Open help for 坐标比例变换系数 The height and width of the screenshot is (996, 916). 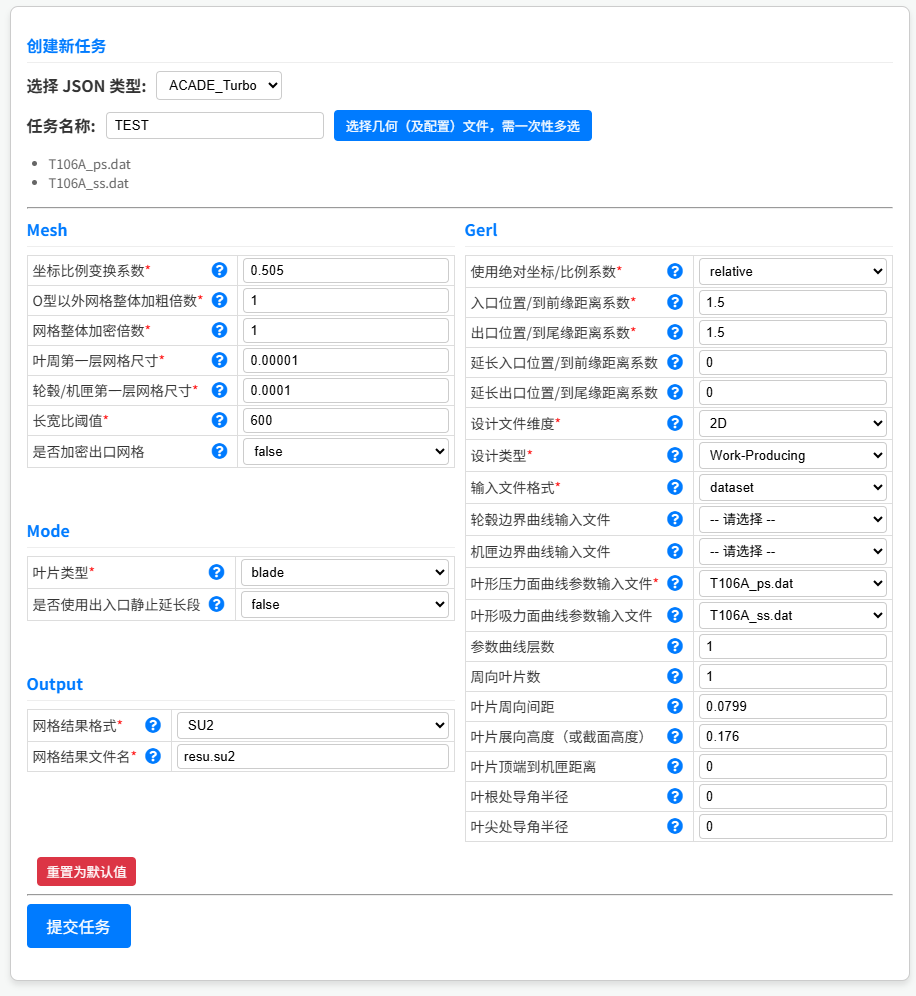coord(219,270)
